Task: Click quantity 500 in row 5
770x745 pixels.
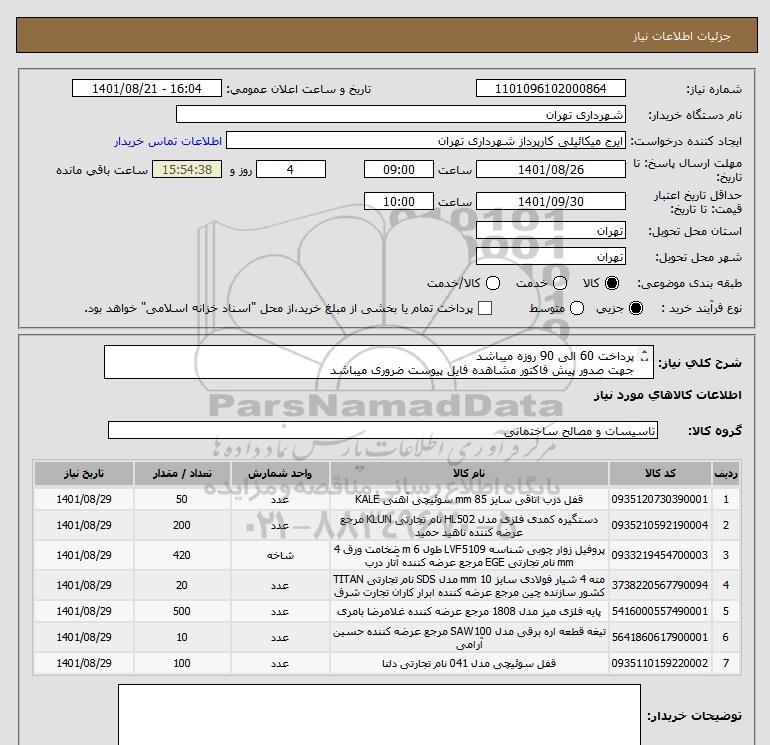Action: (182, 611)
